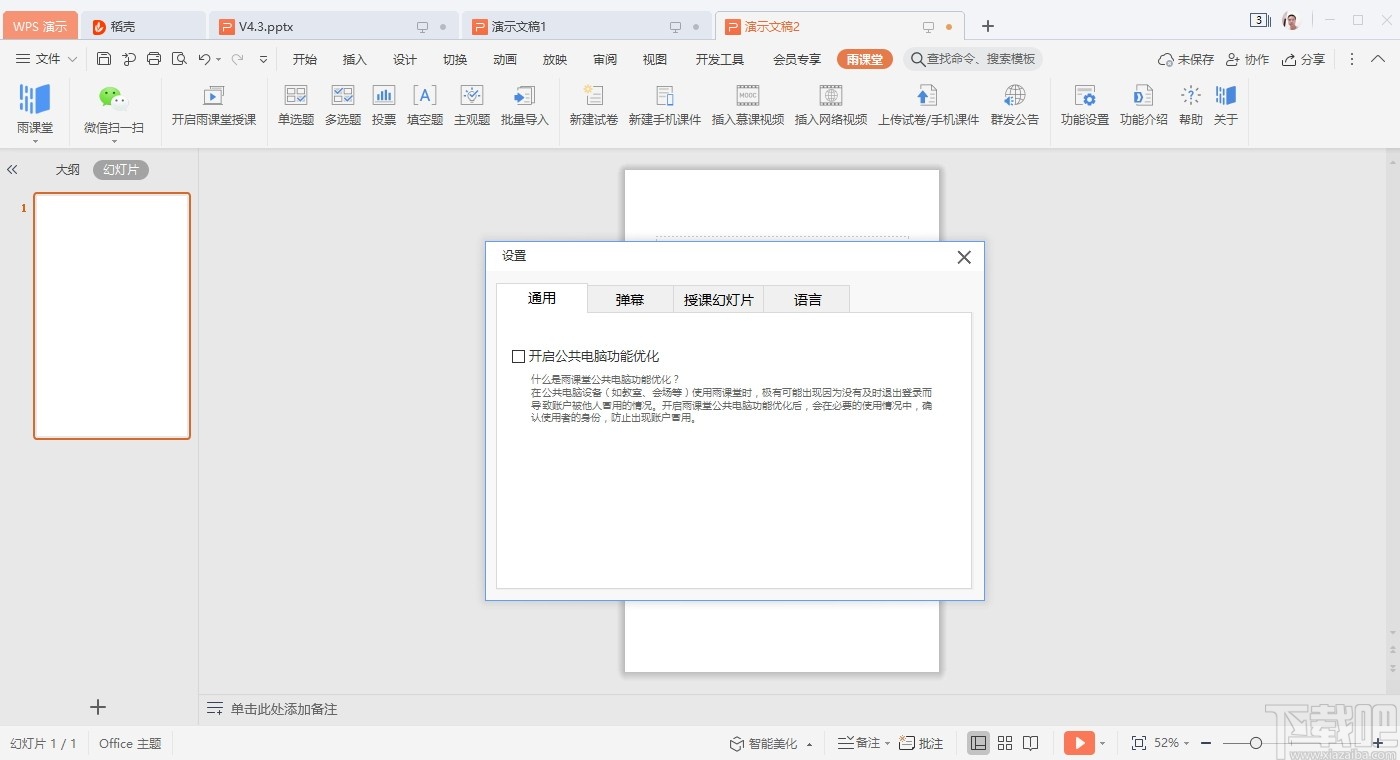Enable 开启公共电脑功能优化 checkbox
The image size is (1400, 760).
pos(518,356)
